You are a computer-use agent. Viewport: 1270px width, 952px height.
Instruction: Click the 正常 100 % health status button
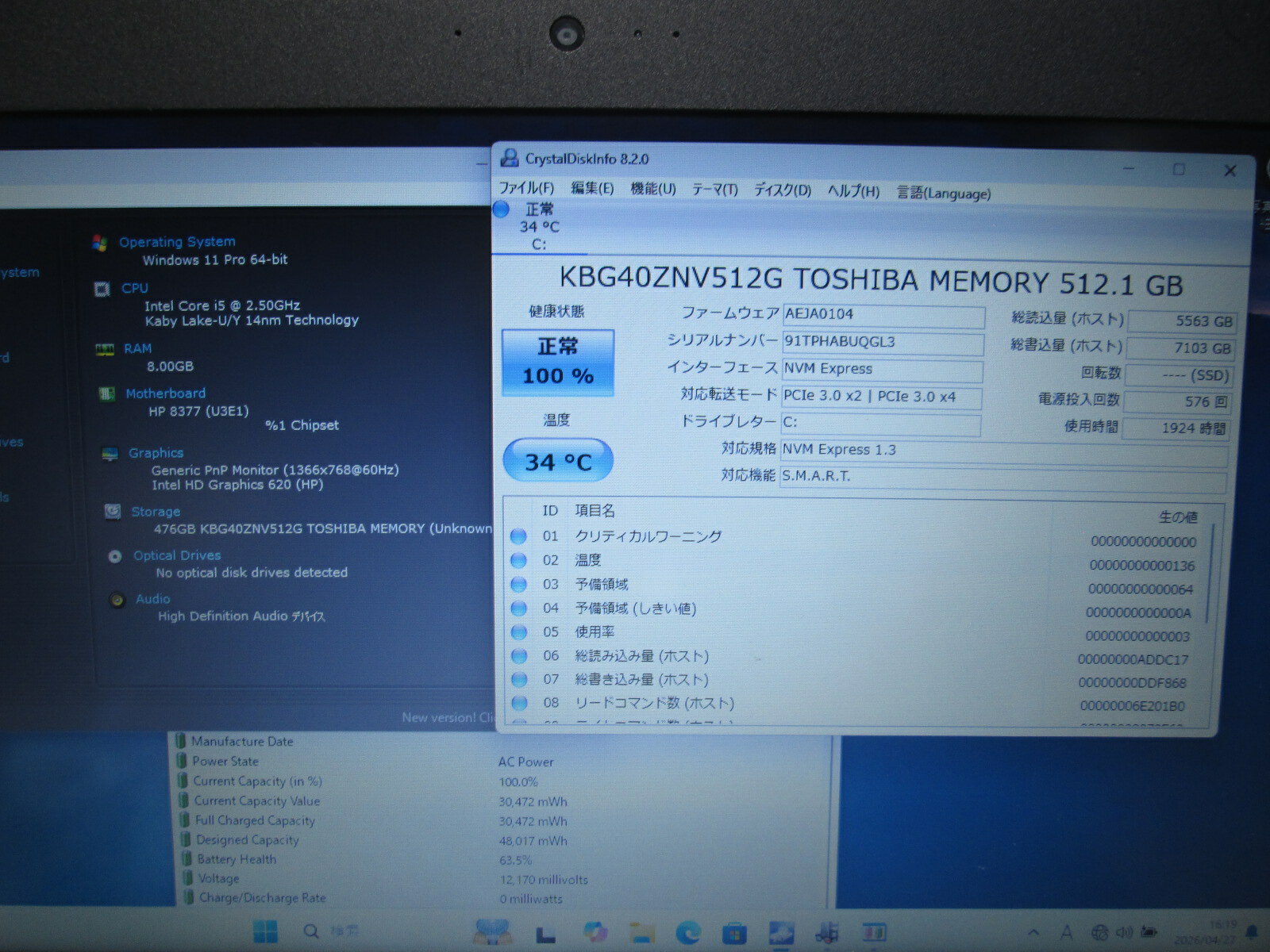pos(558,362)
